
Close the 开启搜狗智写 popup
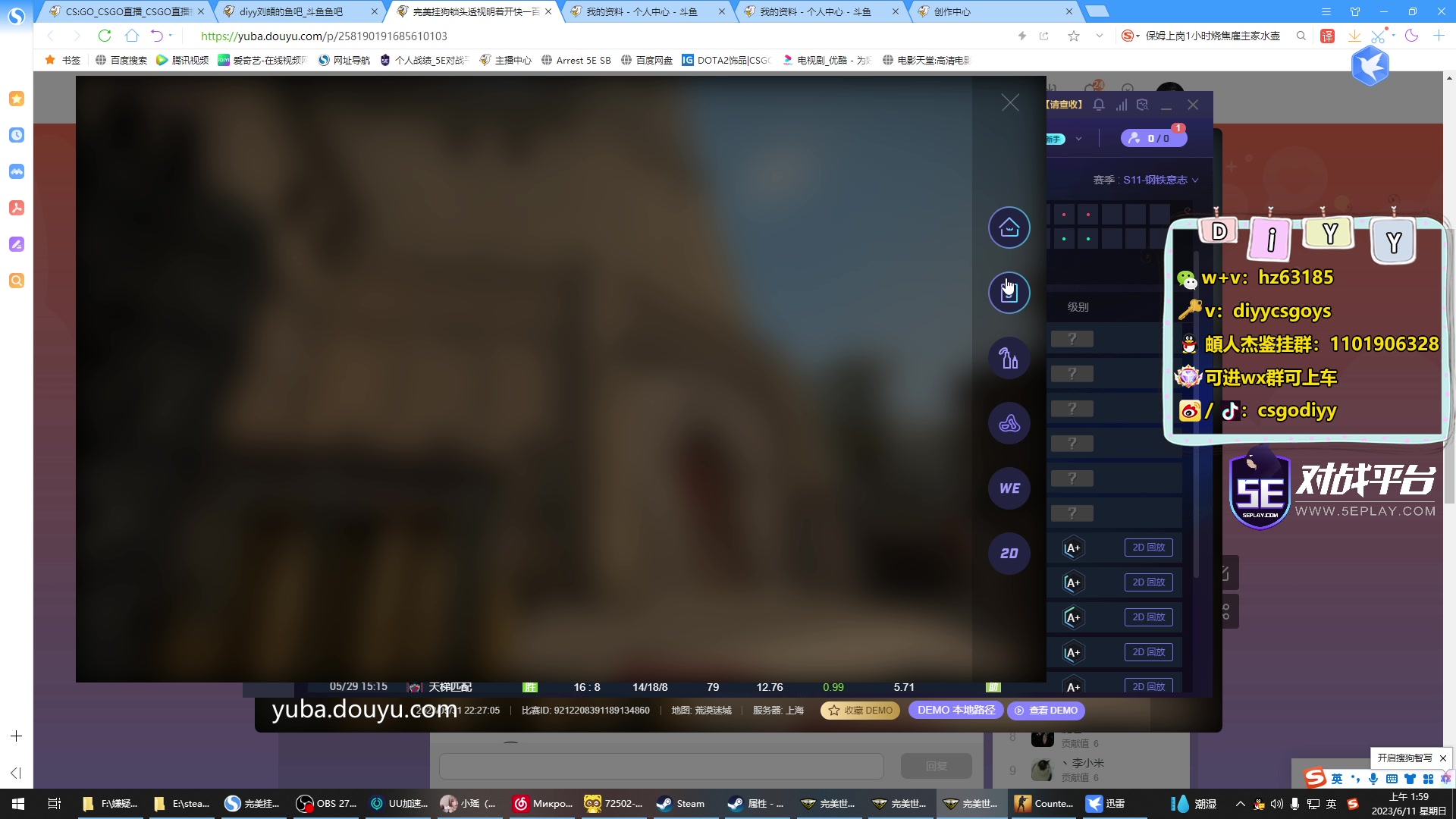(1443, 758)
